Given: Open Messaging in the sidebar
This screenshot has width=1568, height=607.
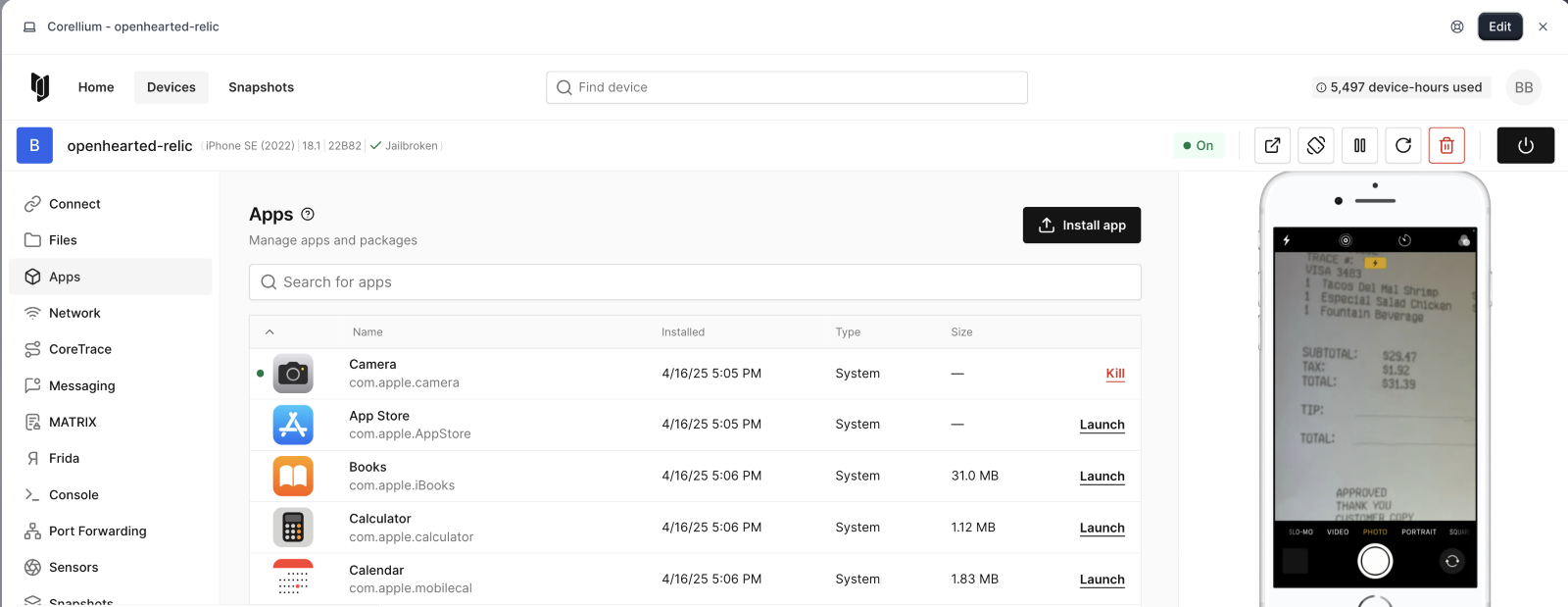Looking at the screenshot, I should tap(110, 385).
